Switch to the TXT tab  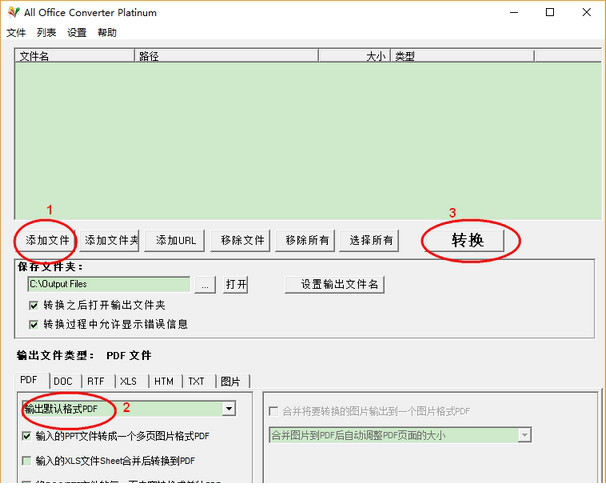tap(199, 381)
